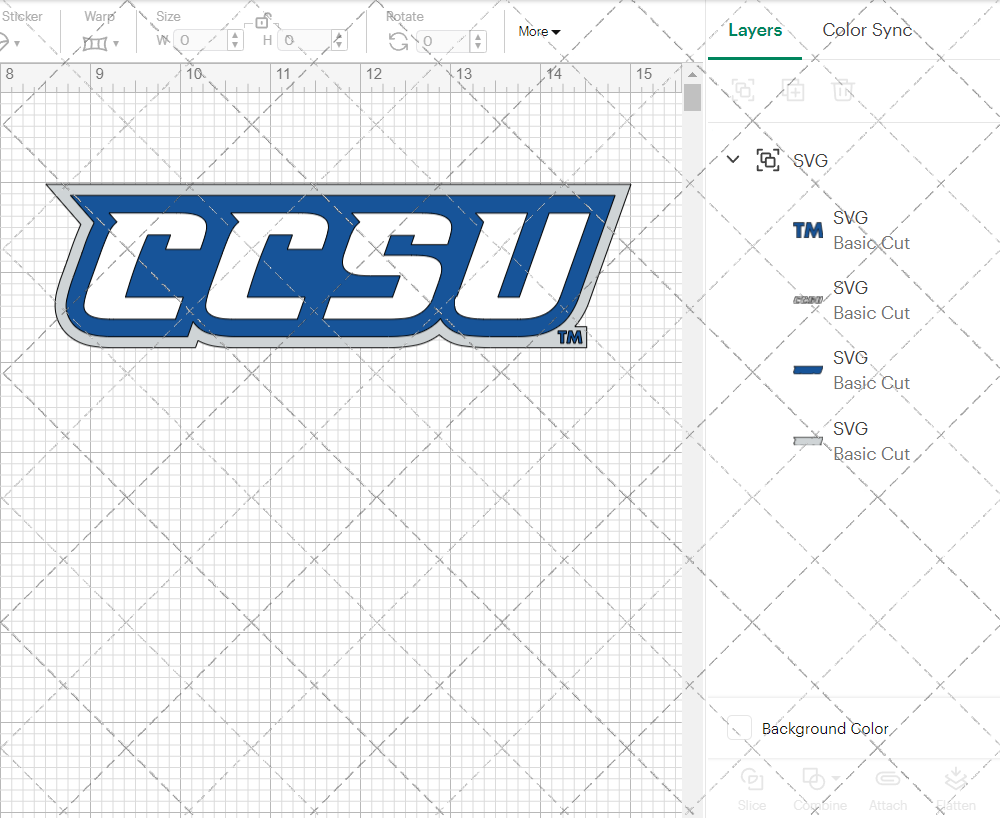Click the Slice icon at bottom
Image resolution: width=1000 pixels, height=818 pixels.
point(752,785)
